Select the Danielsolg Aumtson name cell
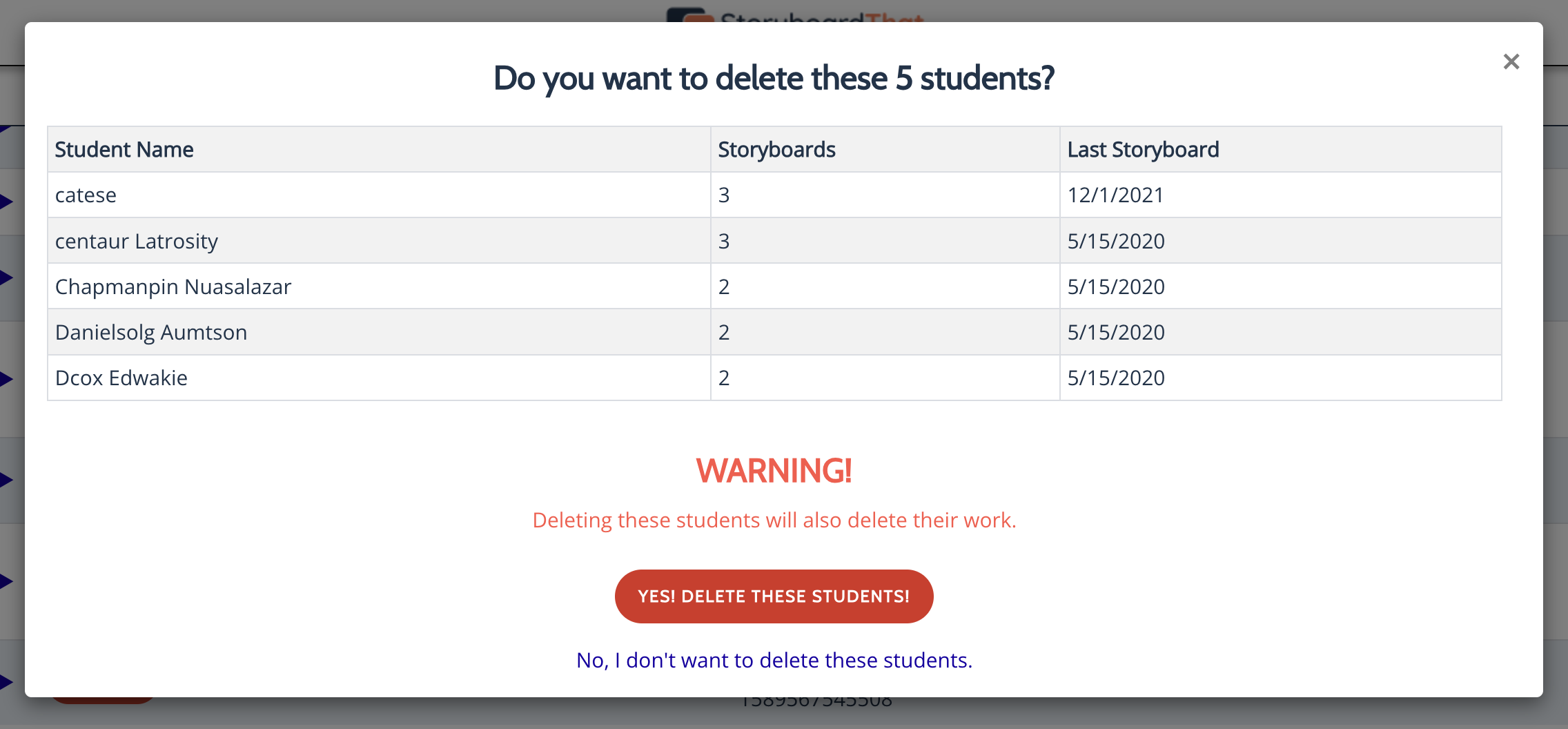 [x=379, y=332]
